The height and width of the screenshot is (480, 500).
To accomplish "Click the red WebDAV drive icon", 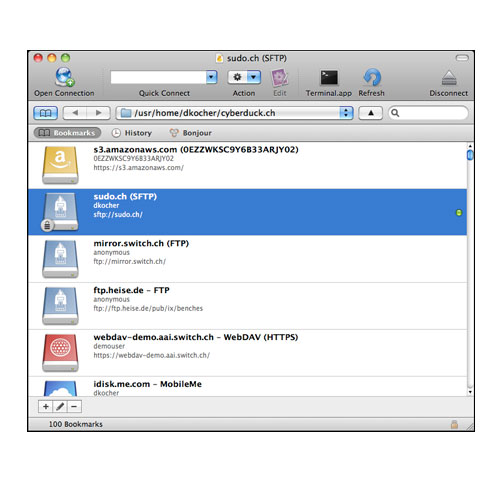I will 60,353.
